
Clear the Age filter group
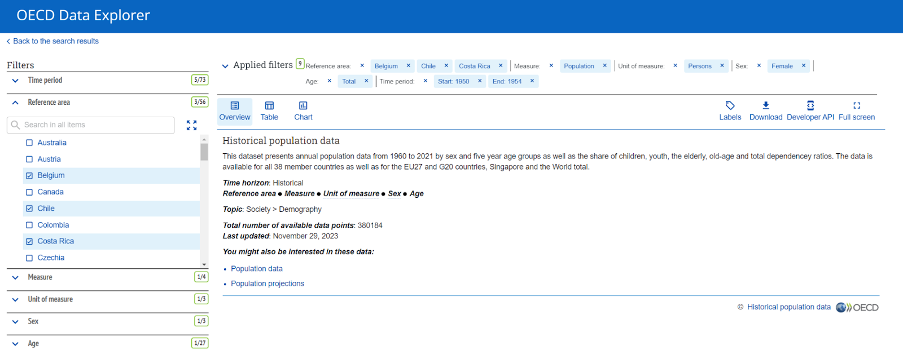(x=329, y=81)
